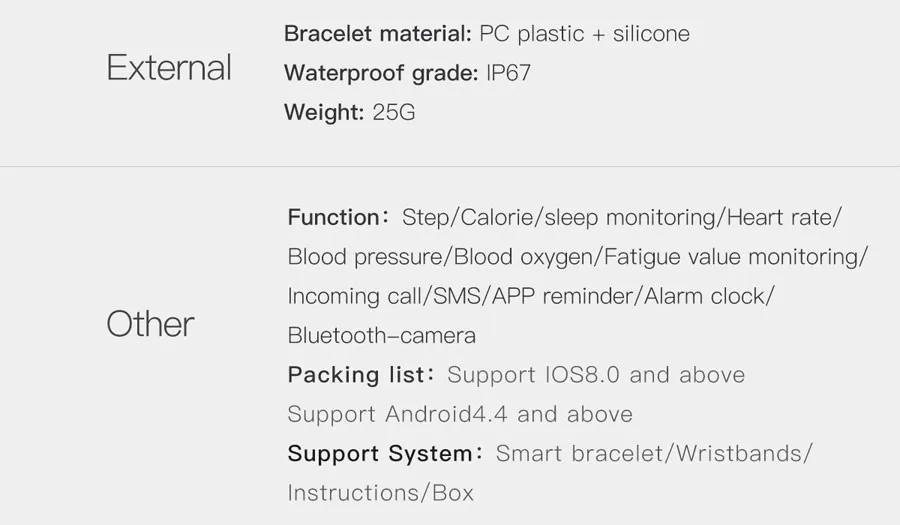Click Support Android4.4 and above text
This screenshot has height=525, width=900.
click(x=460, y=414)
